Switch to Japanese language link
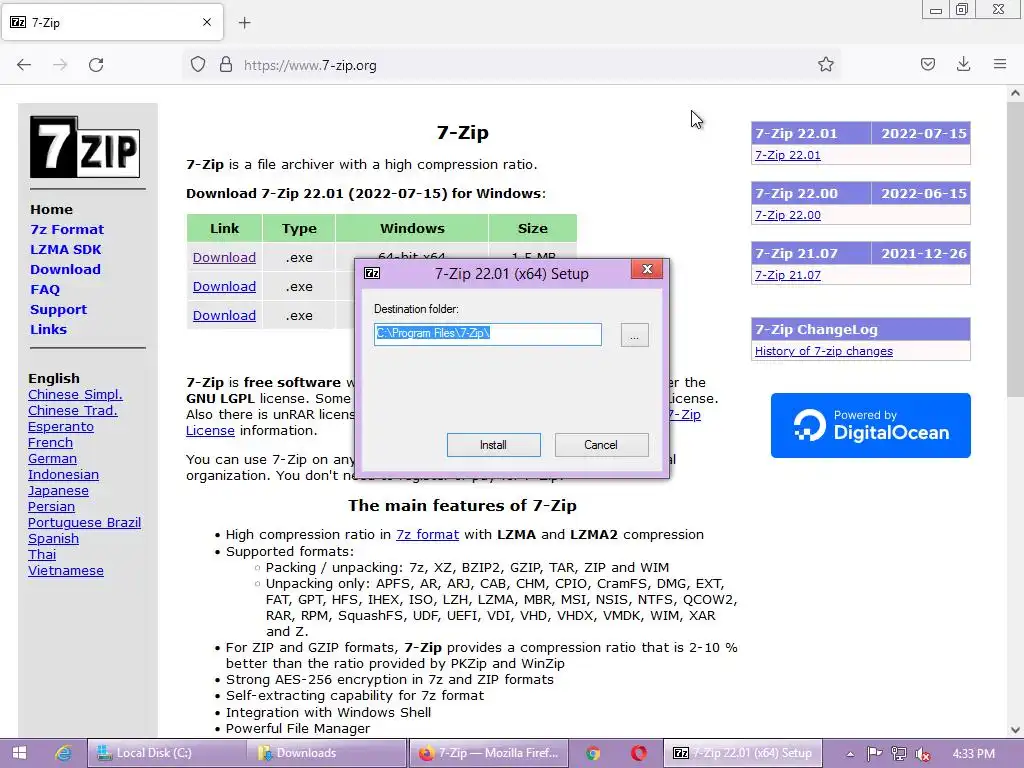 tap(58, 490)
